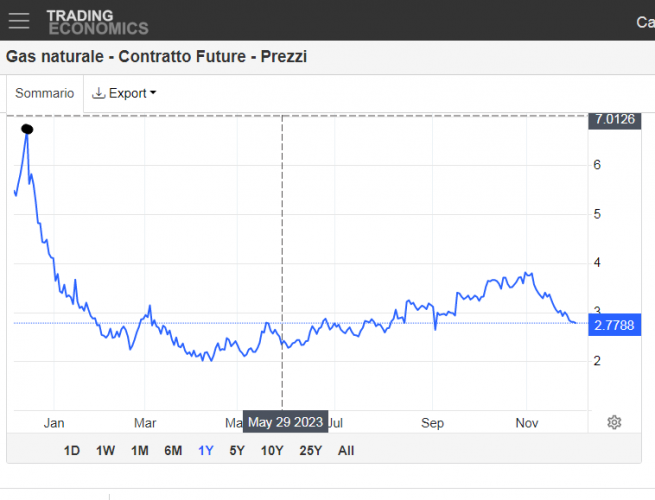Select the 1M time range
This screenshot has height=500, width=655.
pos(139,450)
